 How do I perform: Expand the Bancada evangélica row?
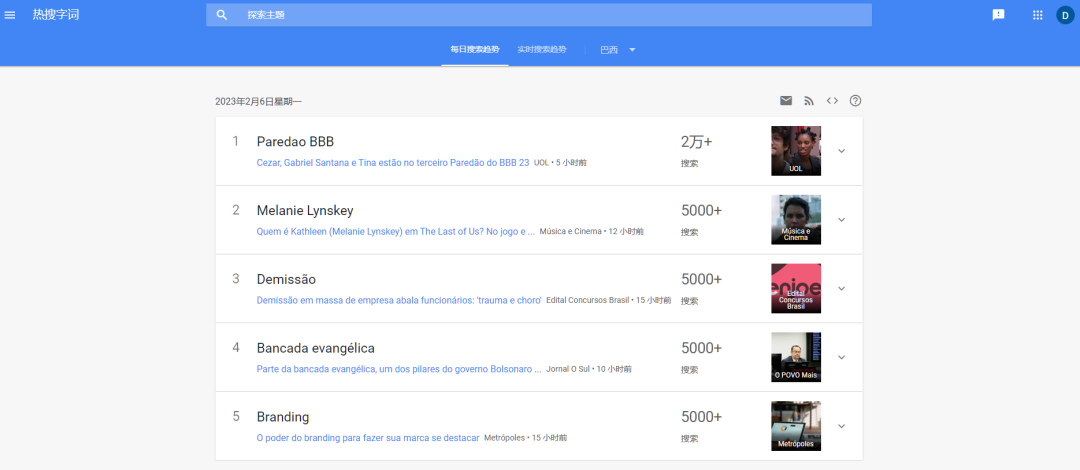coord(841,357)
